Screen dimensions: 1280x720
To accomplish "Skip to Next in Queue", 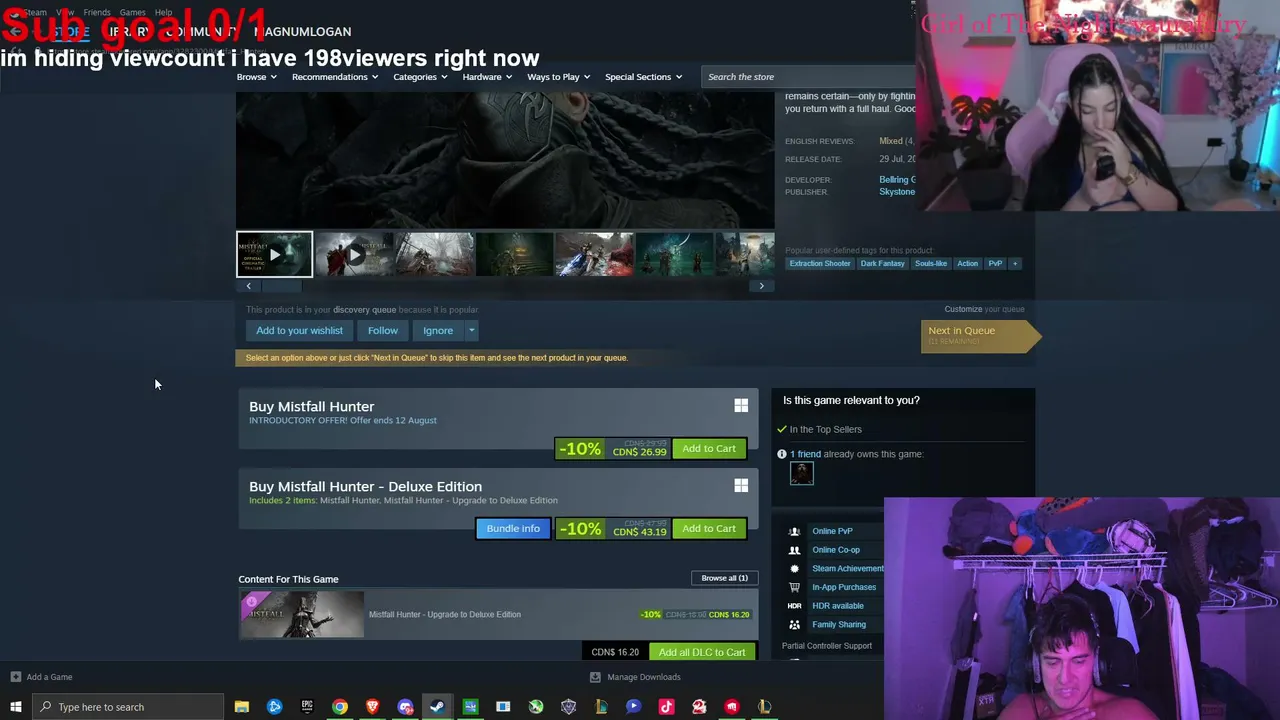I will point(980,336).
